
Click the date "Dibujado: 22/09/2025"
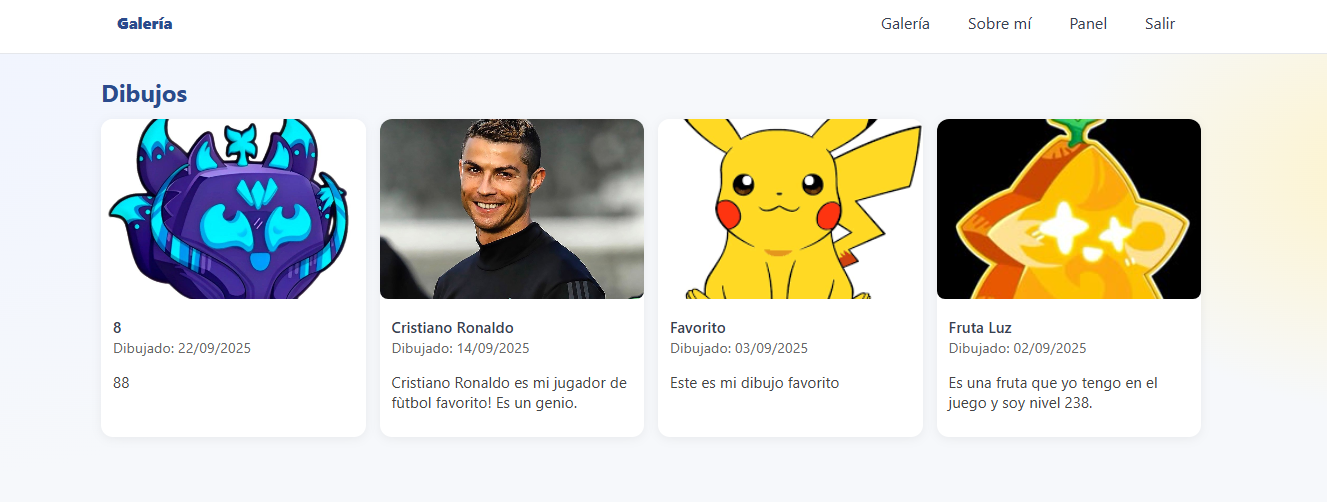182,349
